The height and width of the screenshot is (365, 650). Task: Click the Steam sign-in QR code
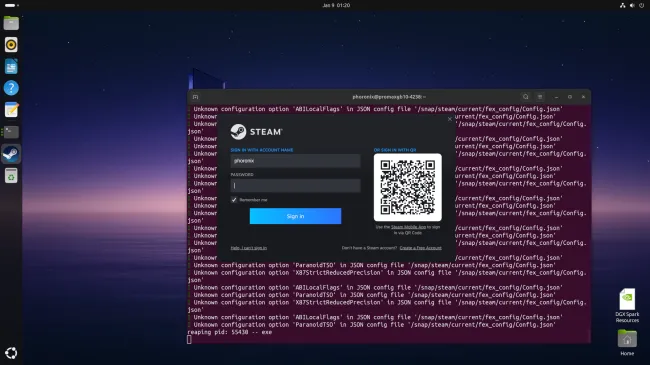(407, 187)
